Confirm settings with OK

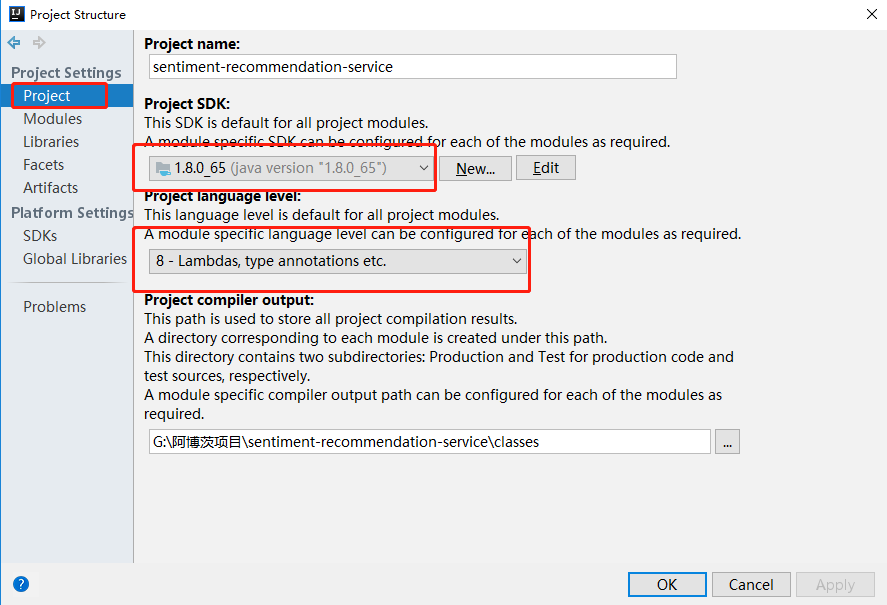coord(666,584)
